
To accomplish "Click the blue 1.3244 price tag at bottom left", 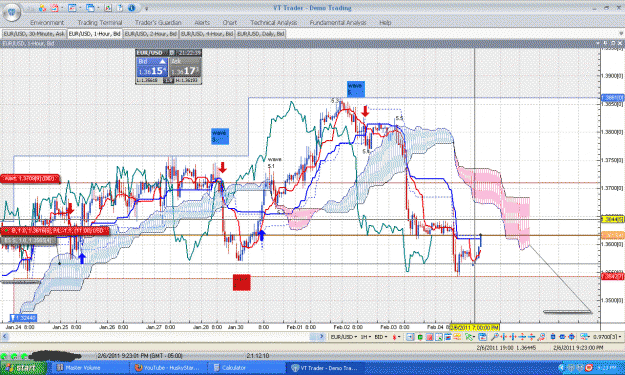I will click(23, 318).
